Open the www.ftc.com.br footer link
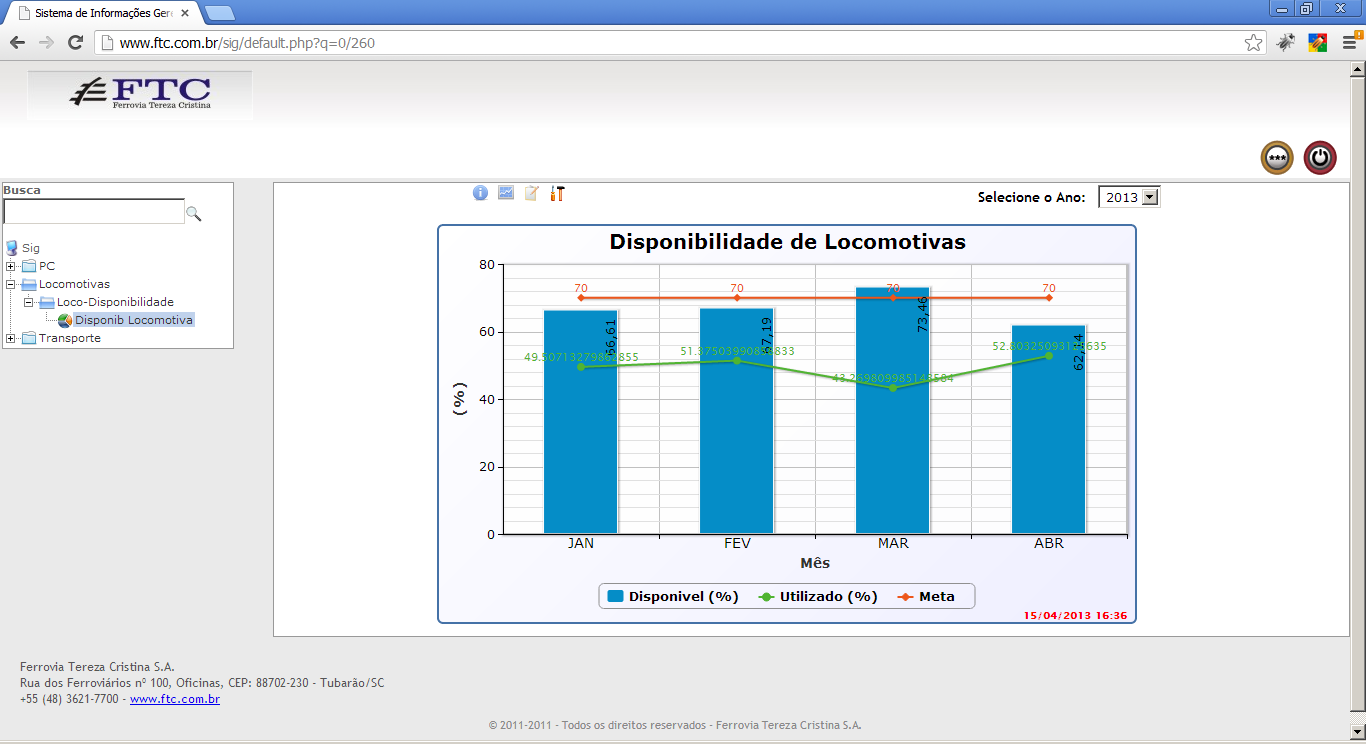The image size is (1366, 744). coord(175,699)
